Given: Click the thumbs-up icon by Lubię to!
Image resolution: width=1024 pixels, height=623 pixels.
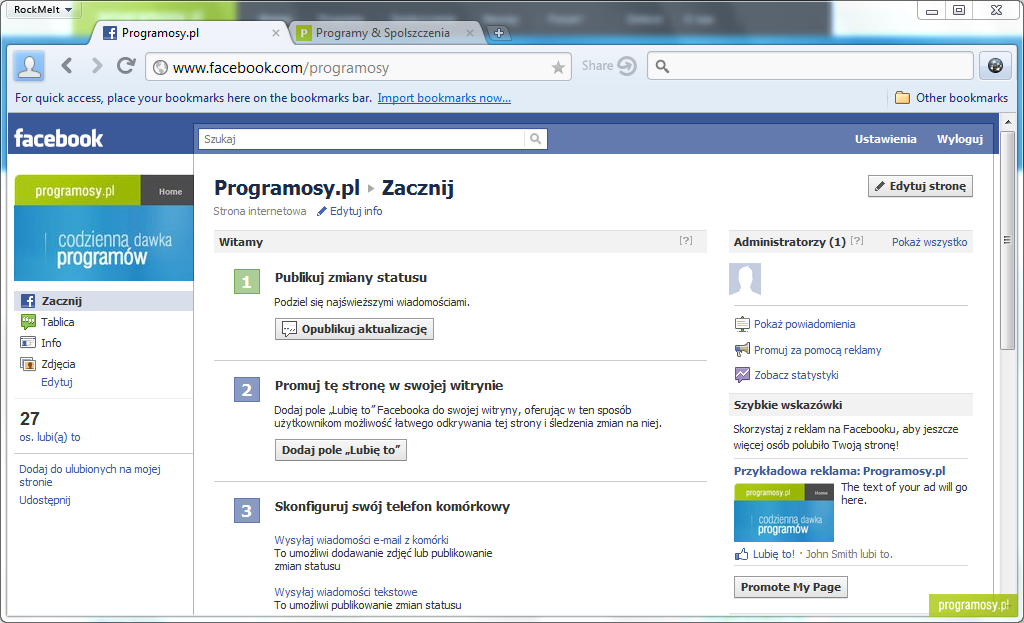Looking at the screenshot, I should tap(741, 554).
